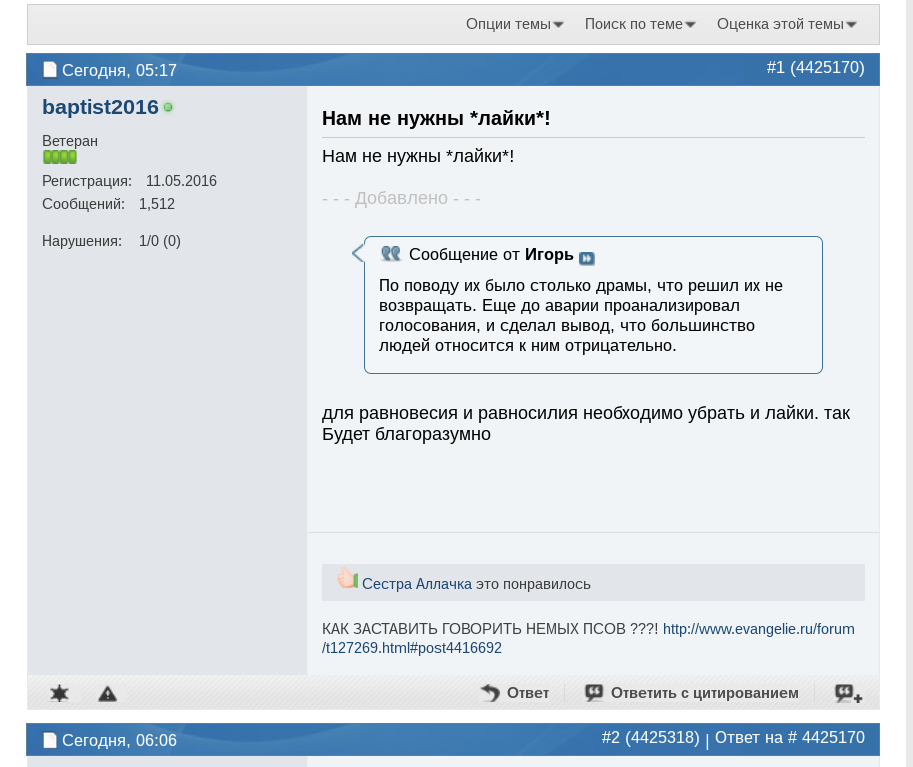This screenshot has width=913, height=767.
Task: Click the green online status indicator
Action: [168, 107]
